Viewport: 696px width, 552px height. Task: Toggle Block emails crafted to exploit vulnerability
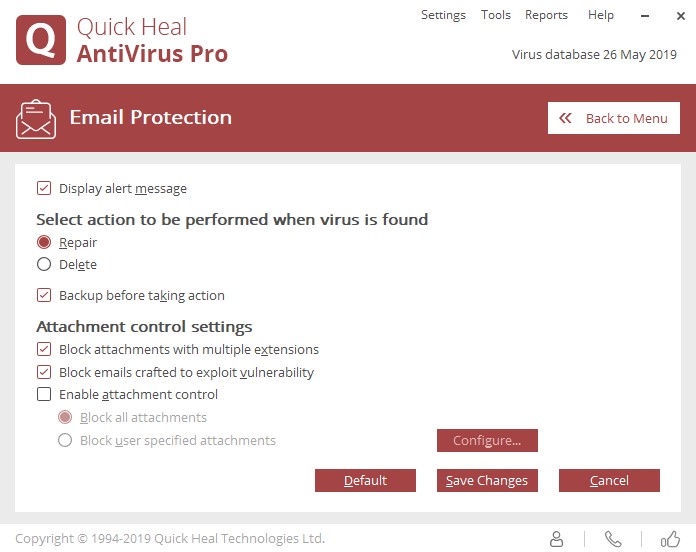coord(44,372)
